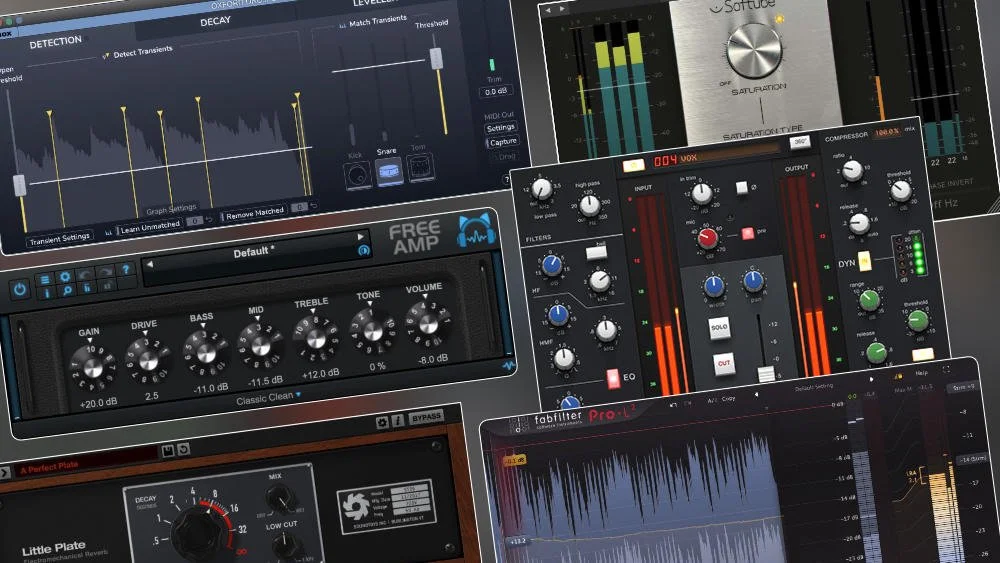Click the Free Amp VOLUME knob
The height and width of the screenshot is (563, 1000).
click(428, 323)
